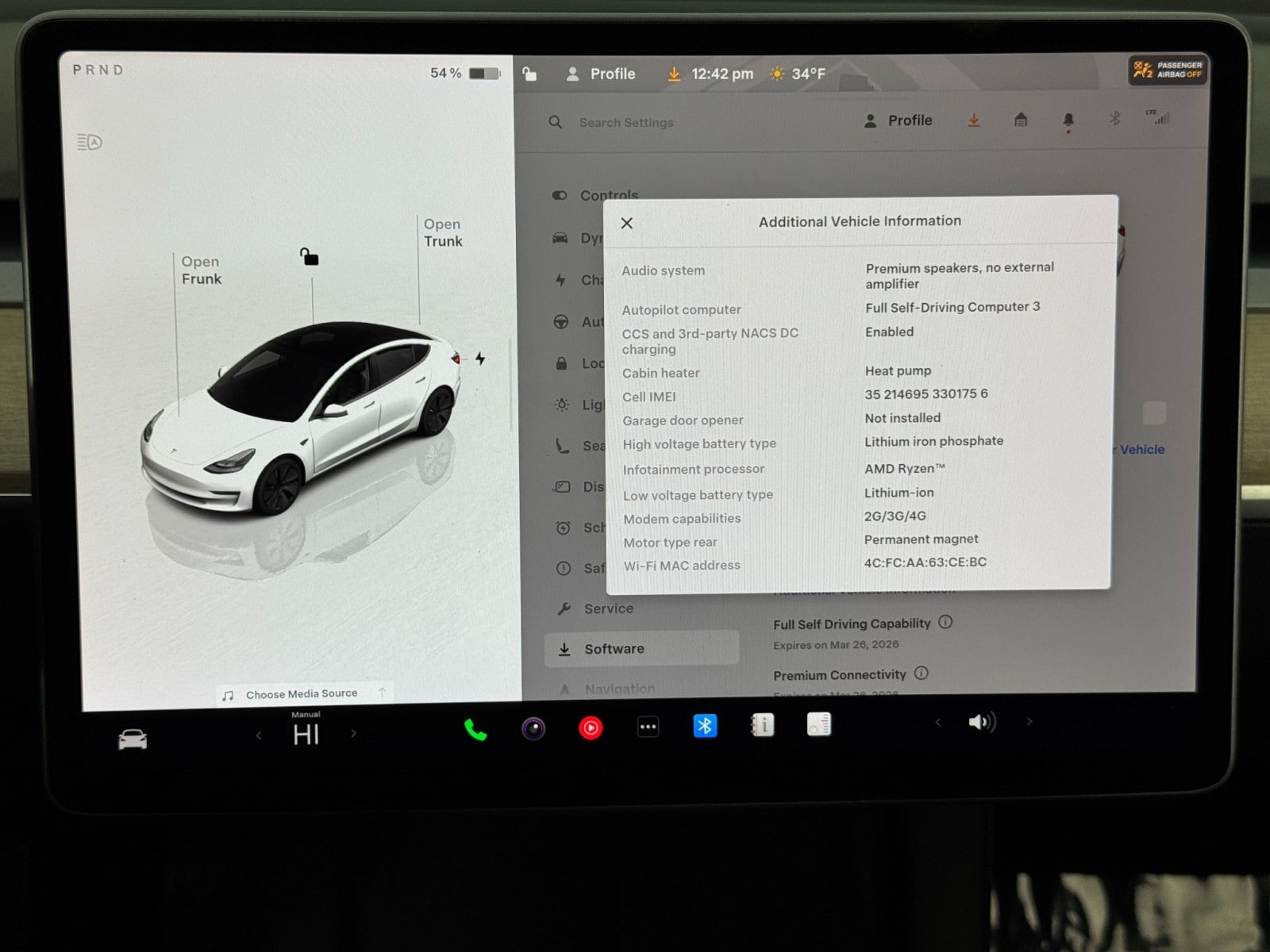Launch the dashcam camera app

coord(533,727)
